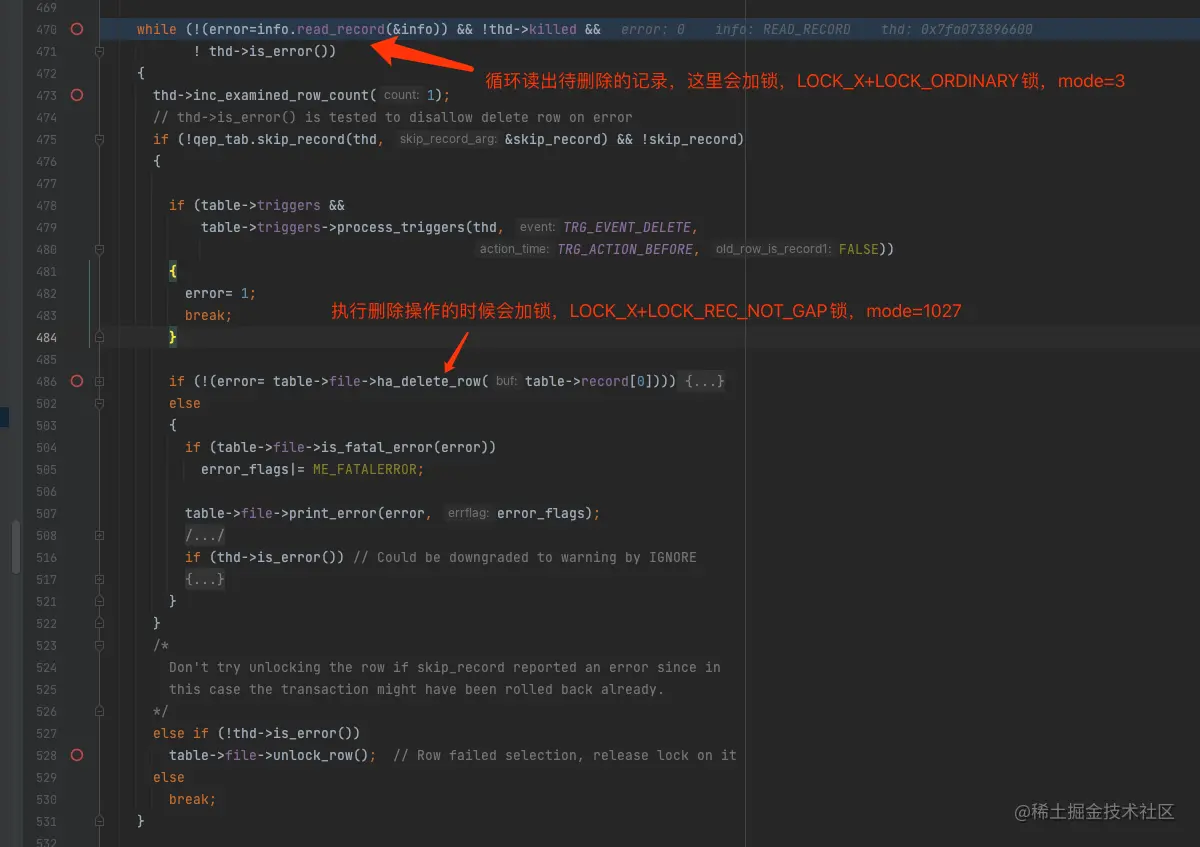
Task: Click process_triggers on line 479
Action: click(x=401, y=227)
